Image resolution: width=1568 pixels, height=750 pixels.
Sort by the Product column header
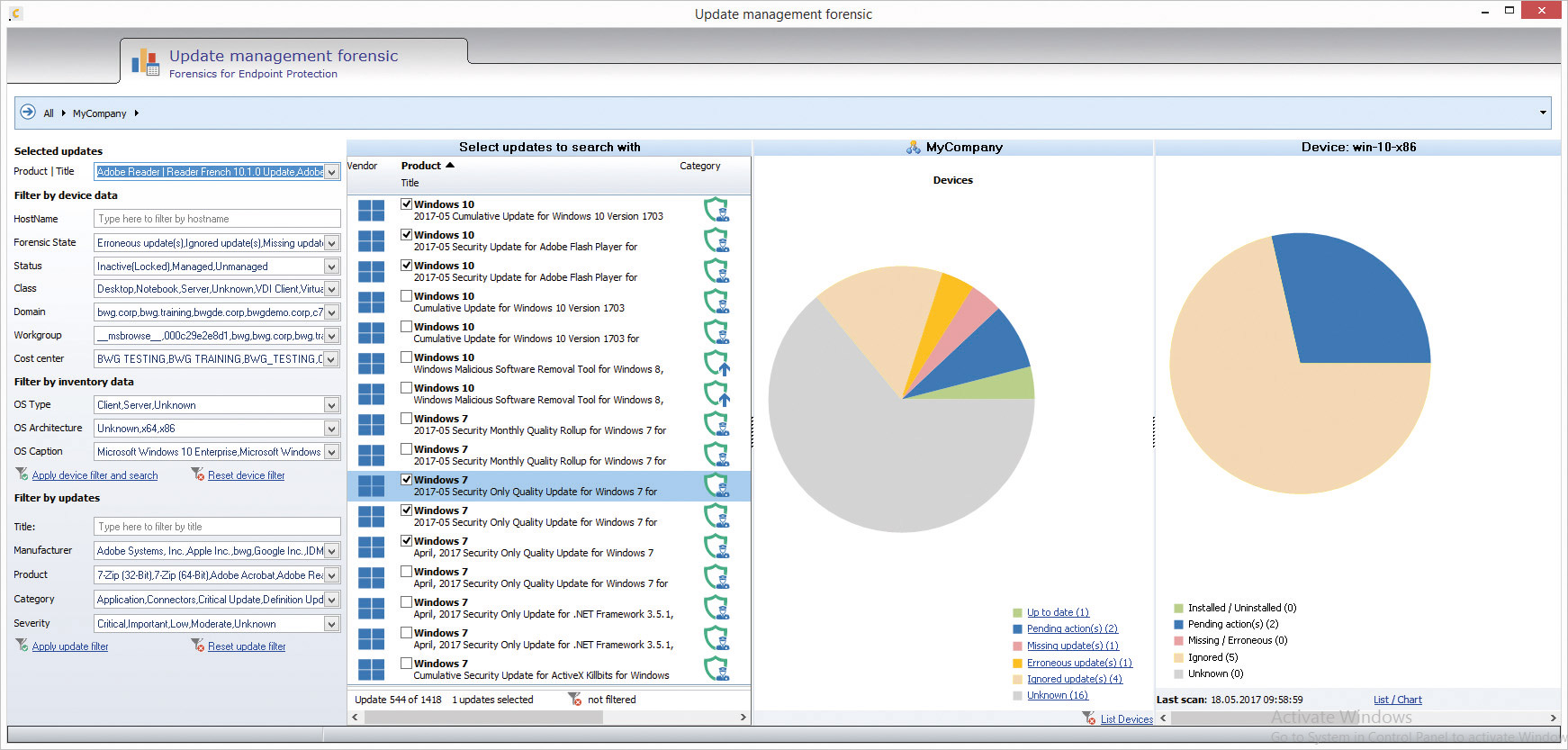click(x=421, y=166)
